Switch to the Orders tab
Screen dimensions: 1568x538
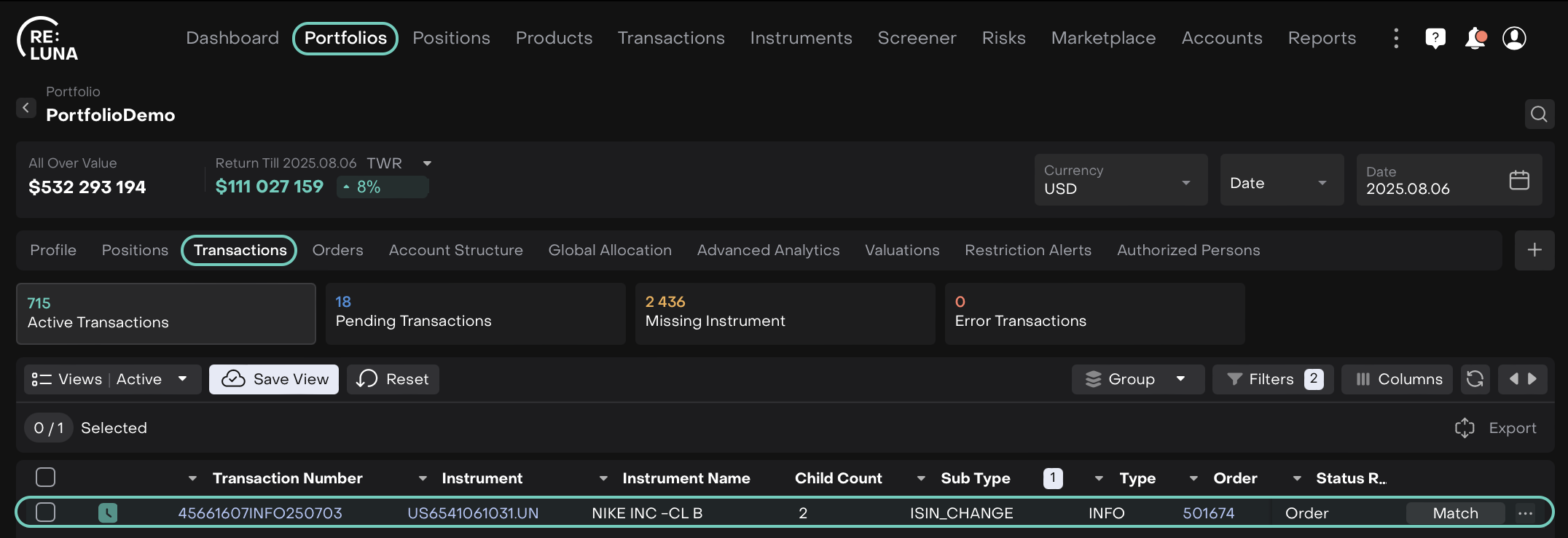[x=337, y=250]
